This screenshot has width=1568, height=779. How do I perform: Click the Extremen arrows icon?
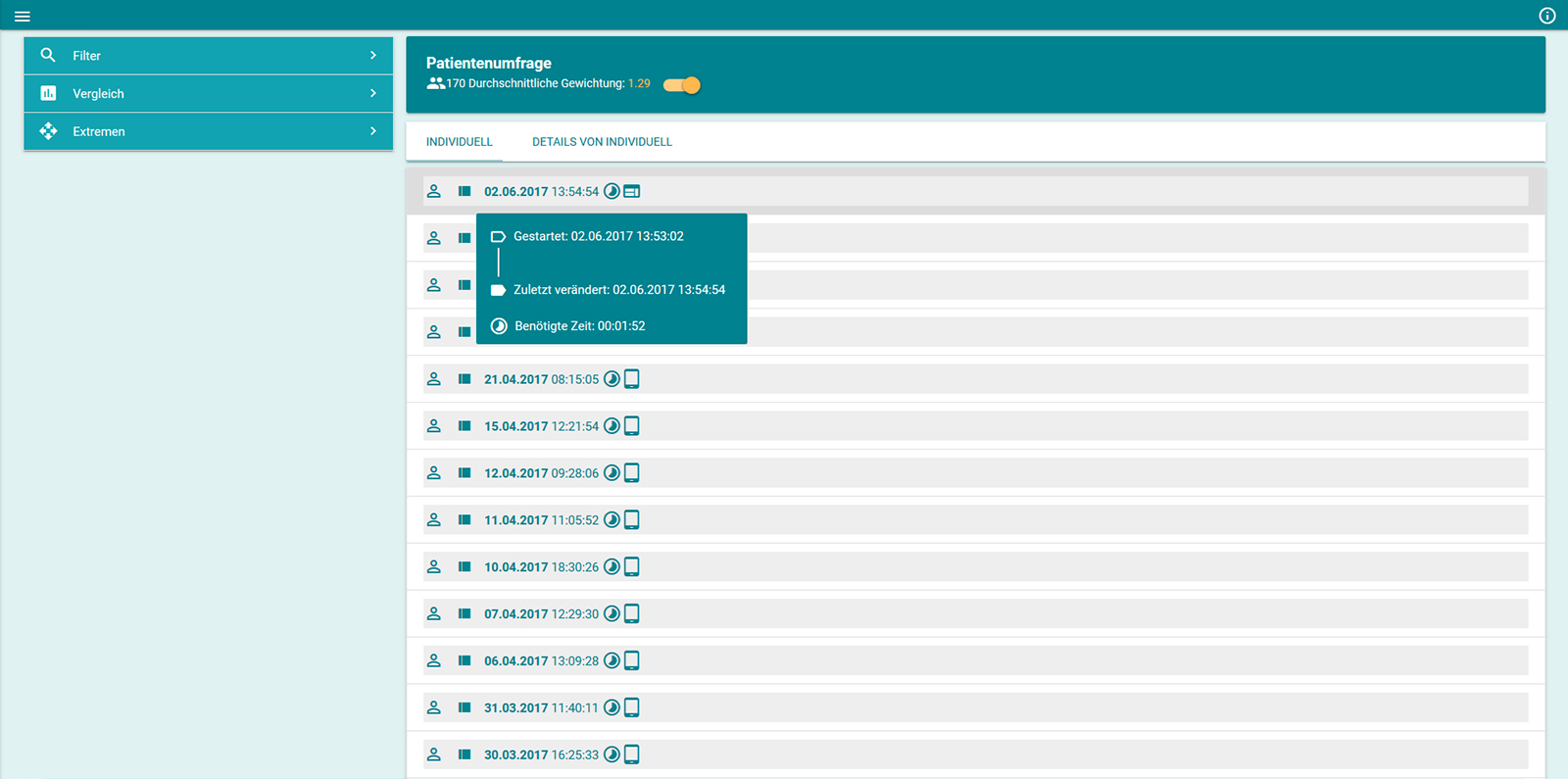(x=48, y=131)
